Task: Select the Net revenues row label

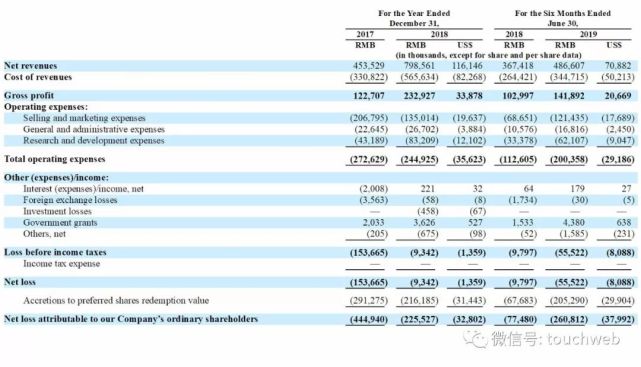Action: pos(31,66)
